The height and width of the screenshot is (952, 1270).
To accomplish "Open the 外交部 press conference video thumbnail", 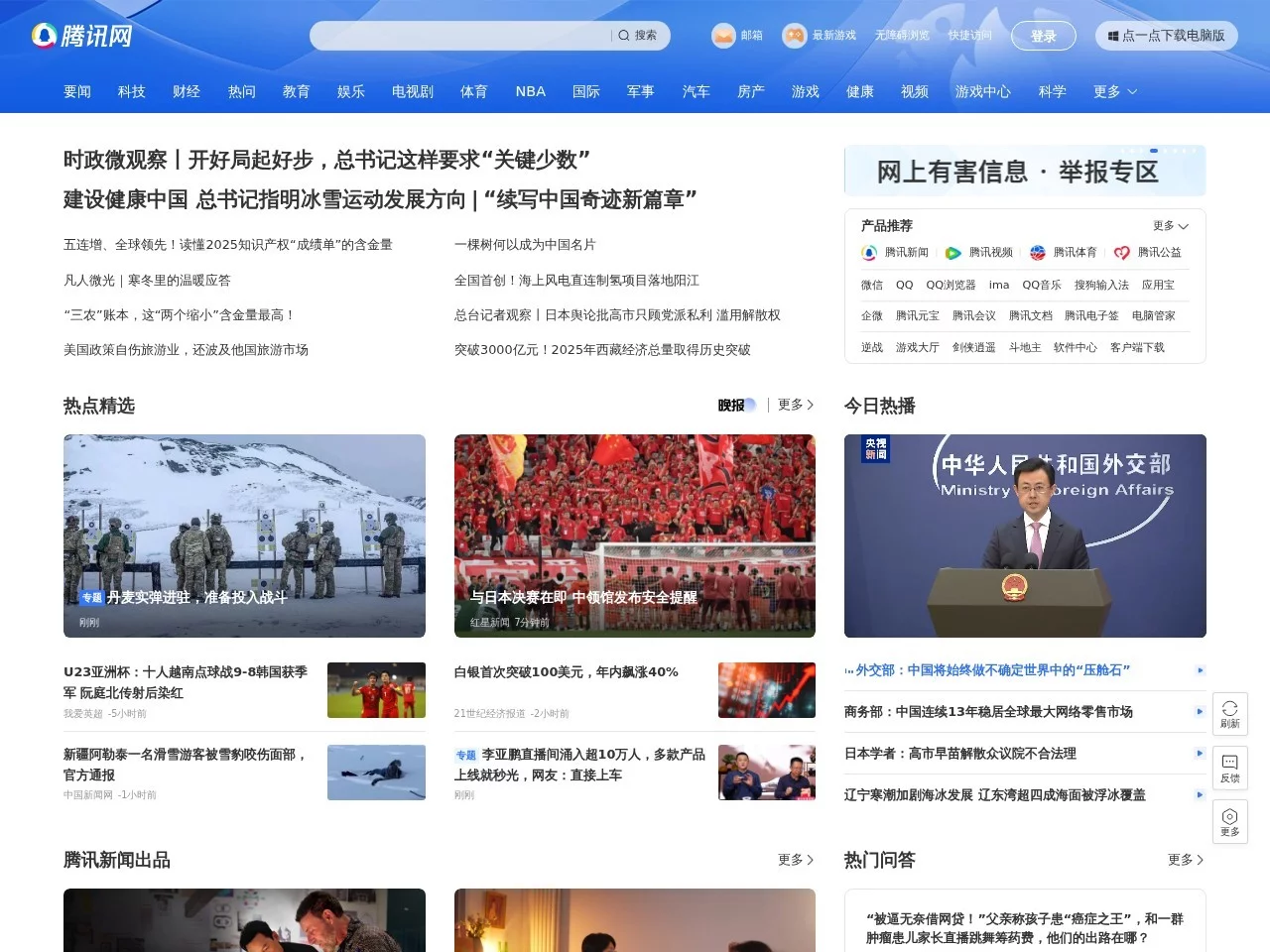I will 1025,535.
